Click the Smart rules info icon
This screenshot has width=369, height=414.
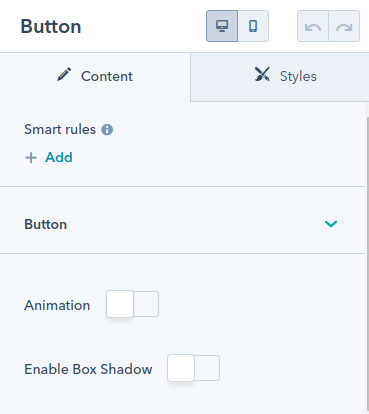(x=107, y=129)
